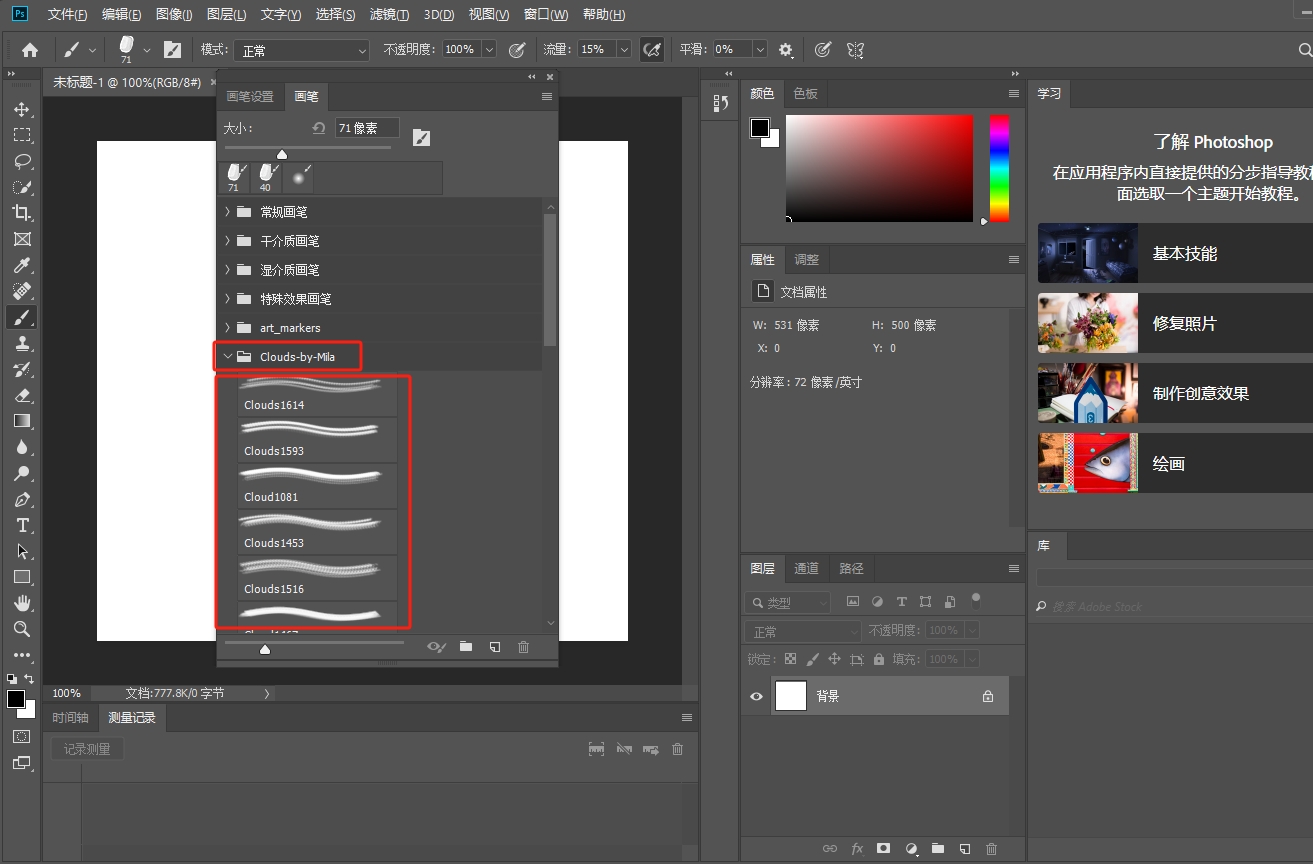Click the foreground color swatch in Color panel
The width and height of the screenshot is (1313, 864).
click(760, 128)
